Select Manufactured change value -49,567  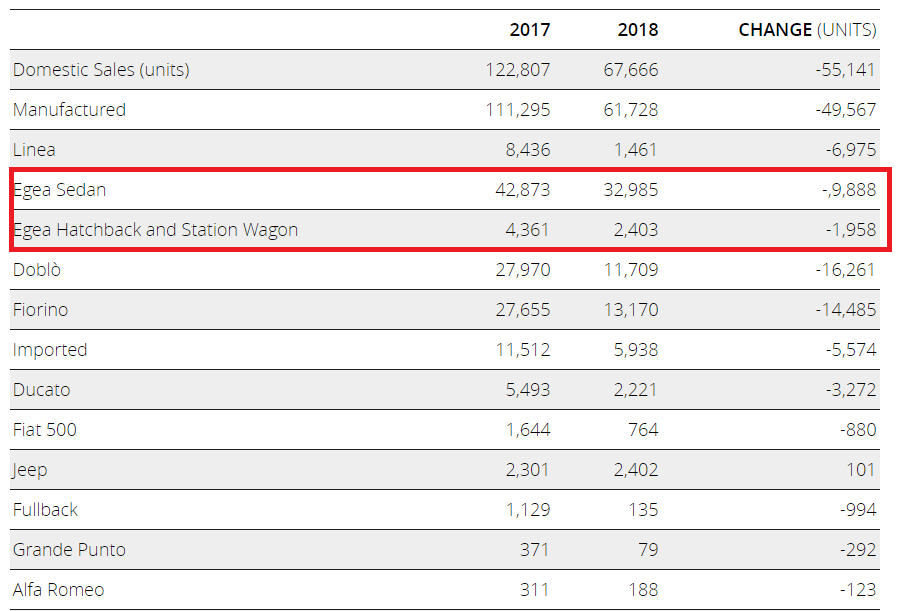(x=846, y=110)
